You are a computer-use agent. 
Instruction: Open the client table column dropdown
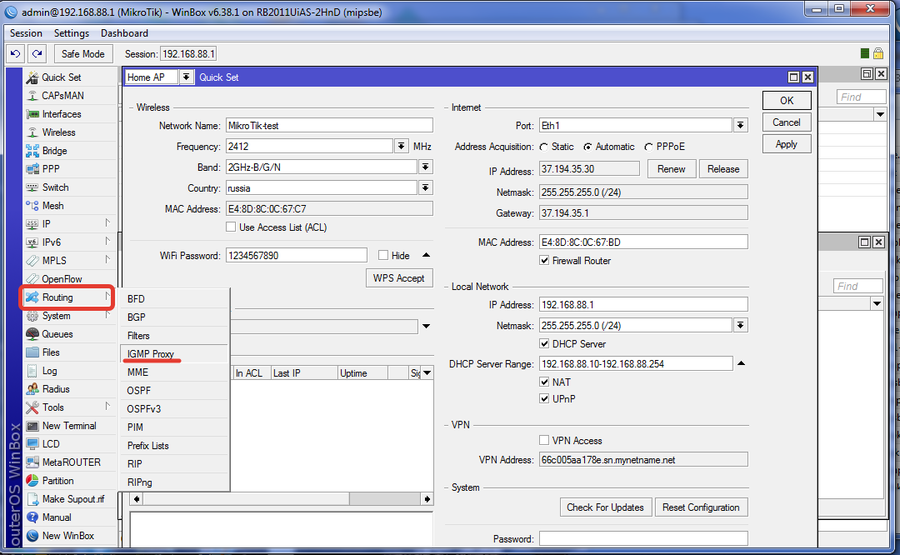(426, 373)
